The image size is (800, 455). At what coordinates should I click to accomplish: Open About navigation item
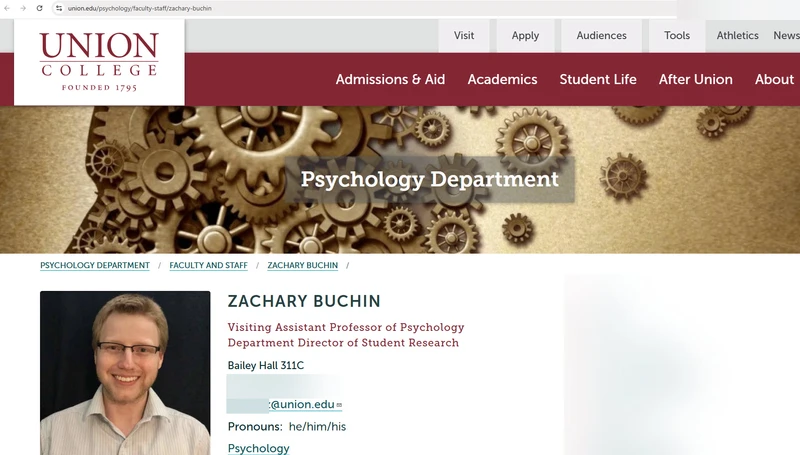pyautogui.click(x=774, y=80)
